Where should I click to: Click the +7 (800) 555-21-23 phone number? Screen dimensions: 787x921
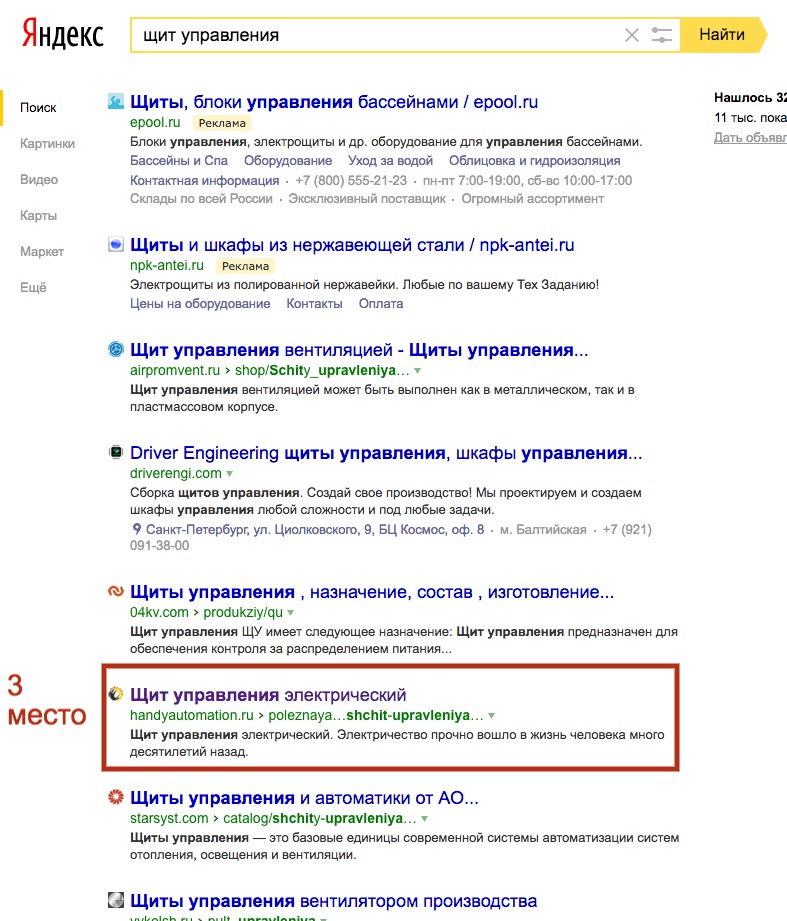[351, 180]
